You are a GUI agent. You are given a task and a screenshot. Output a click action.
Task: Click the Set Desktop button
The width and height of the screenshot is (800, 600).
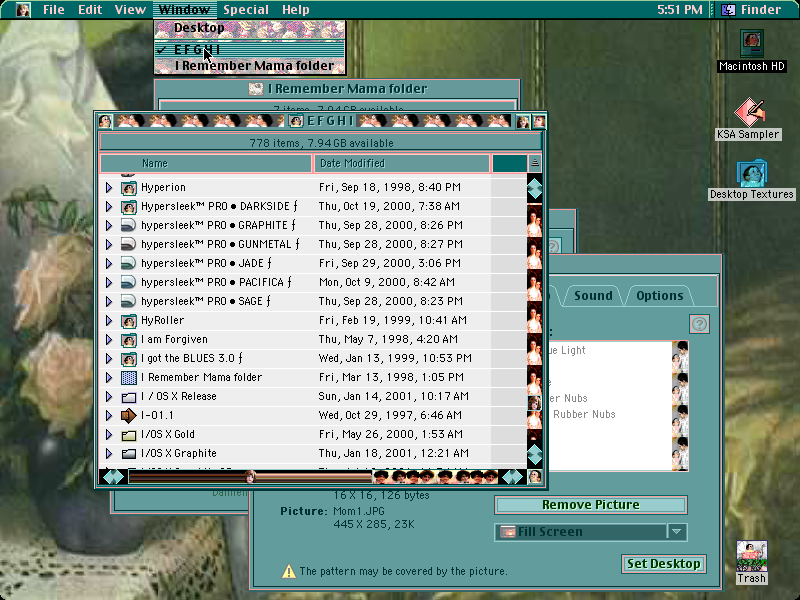(x=664, y=564)
